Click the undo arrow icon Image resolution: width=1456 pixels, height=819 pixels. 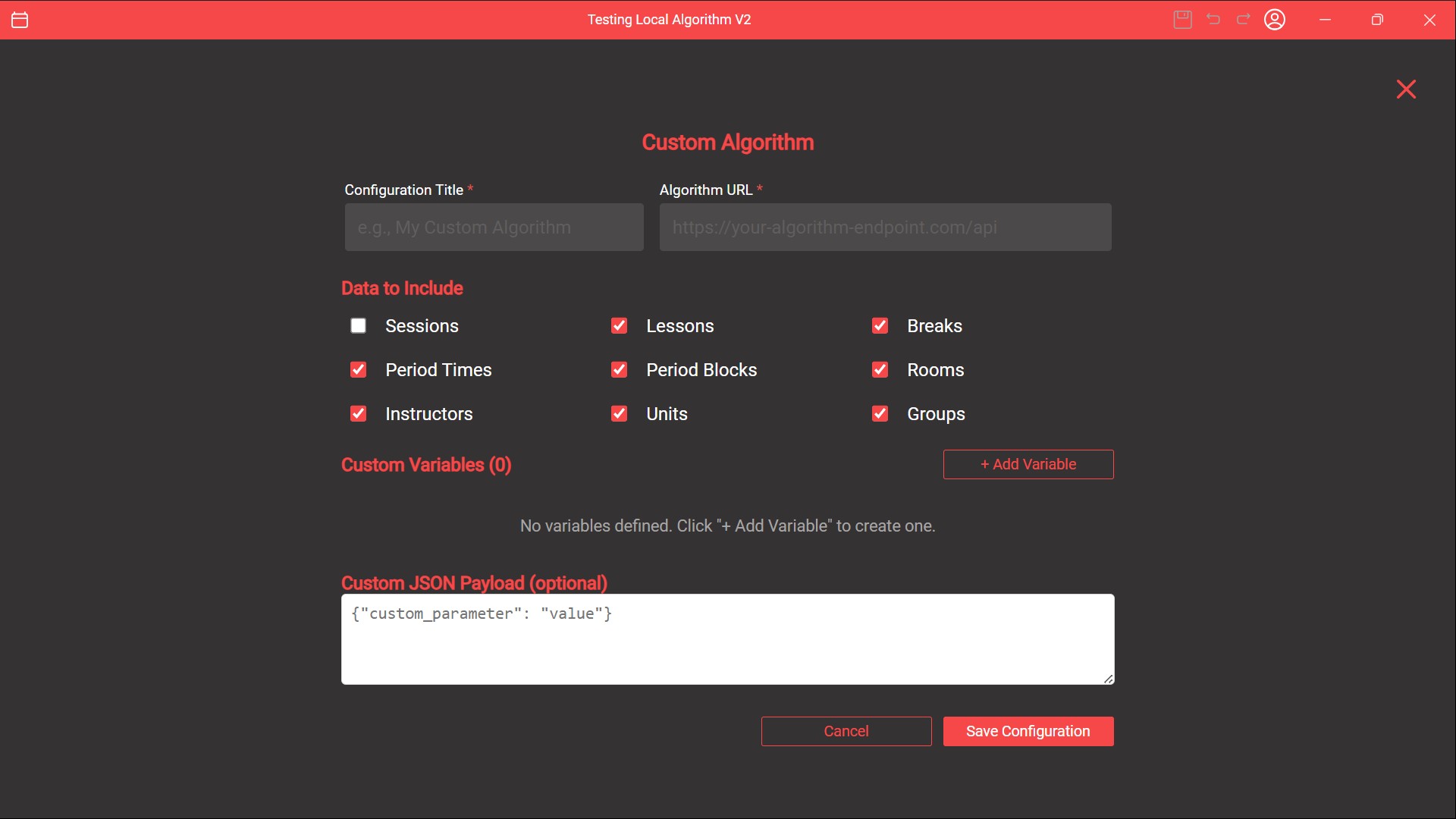click(x=1213, y=20)
